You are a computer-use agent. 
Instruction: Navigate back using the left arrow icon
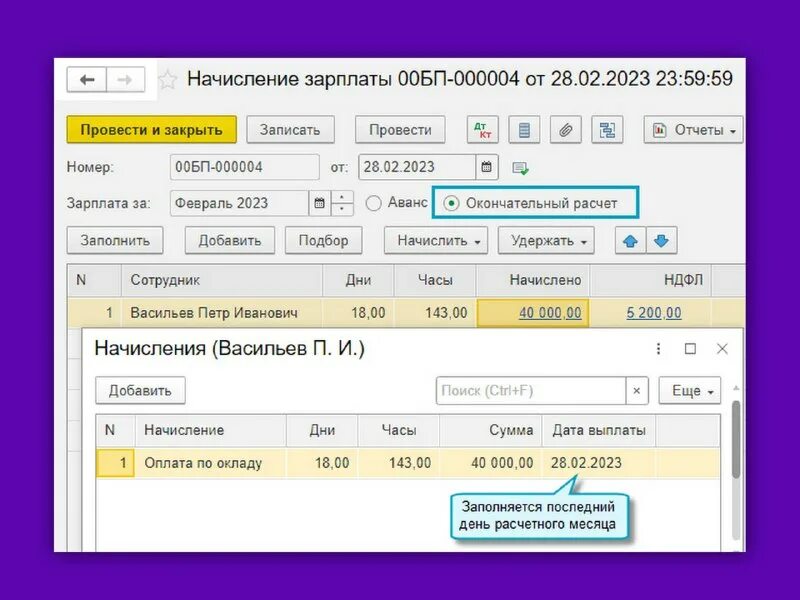[86, 78]
